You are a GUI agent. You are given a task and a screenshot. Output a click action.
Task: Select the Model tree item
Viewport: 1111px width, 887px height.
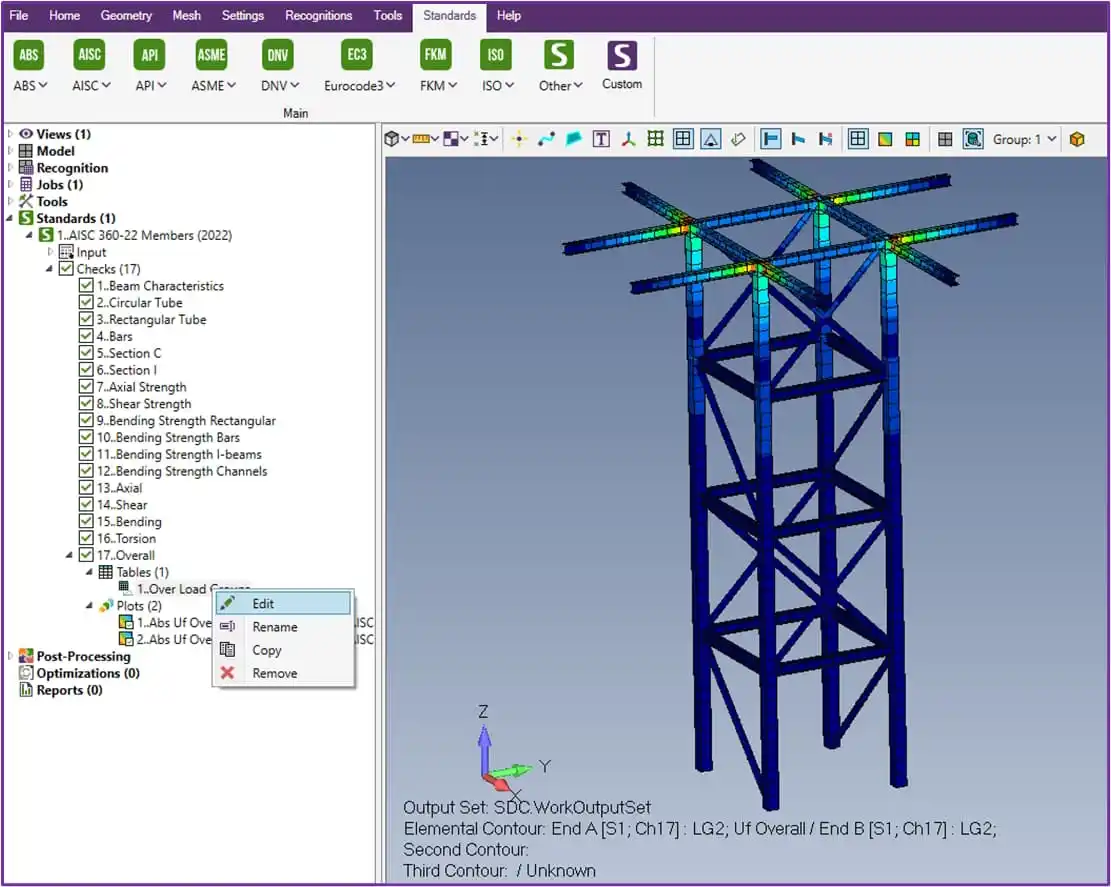55,151
